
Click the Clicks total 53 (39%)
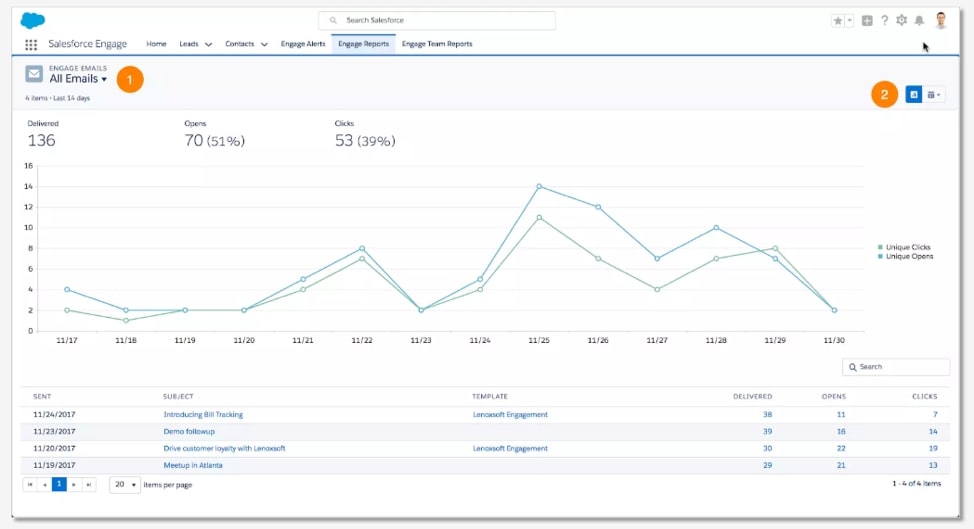pos(365,141)
